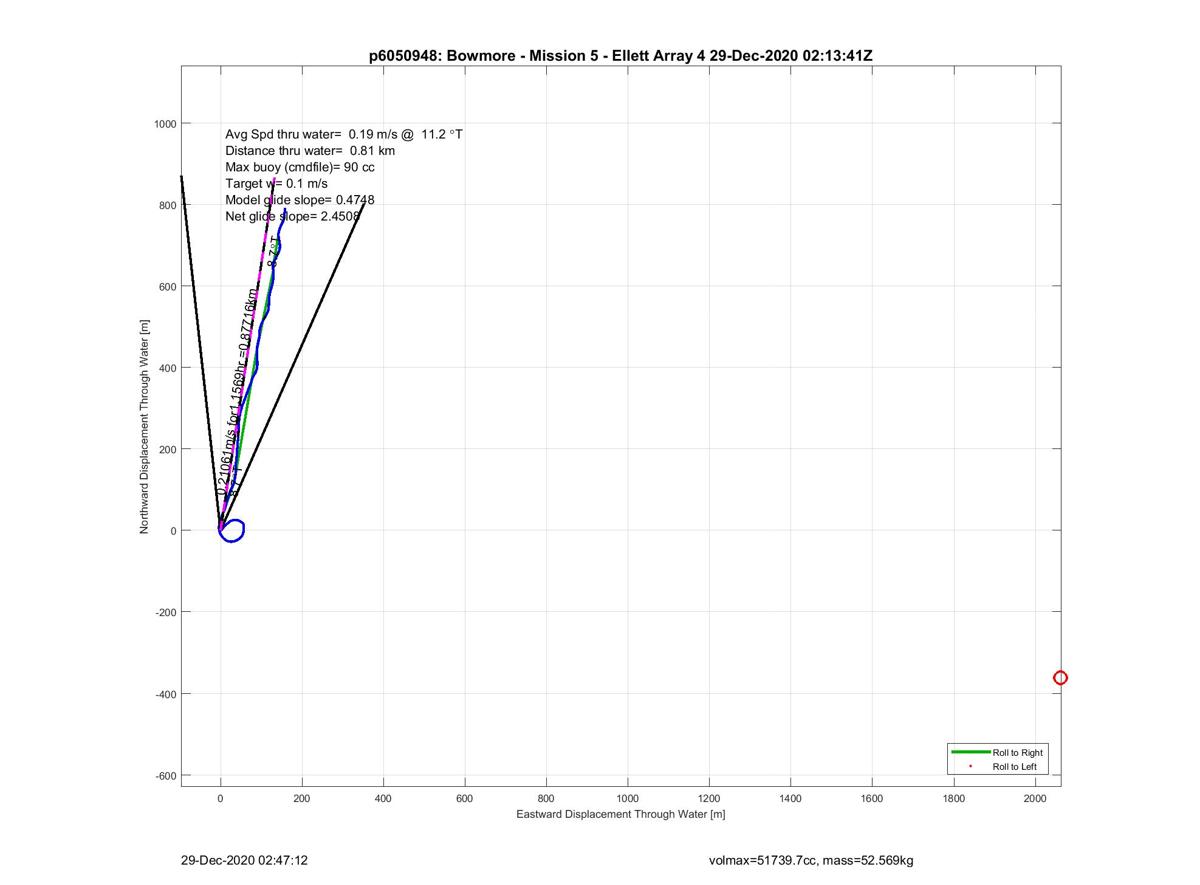1200x885 pixels.
Task: Click the 600 tick on the northward axis
Action: 168,287
